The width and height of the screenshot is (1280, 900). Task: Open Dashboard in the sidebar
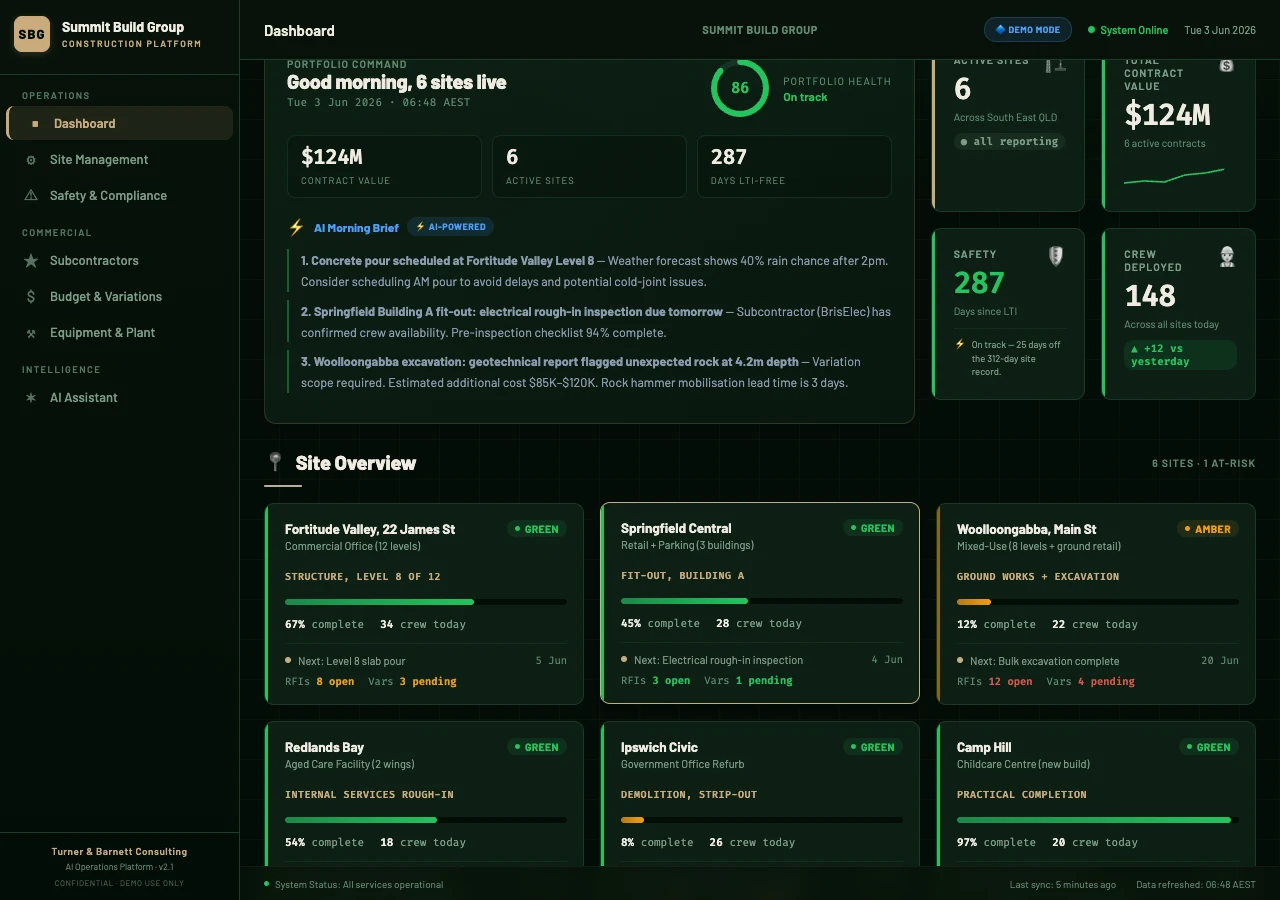coord(120,124)
